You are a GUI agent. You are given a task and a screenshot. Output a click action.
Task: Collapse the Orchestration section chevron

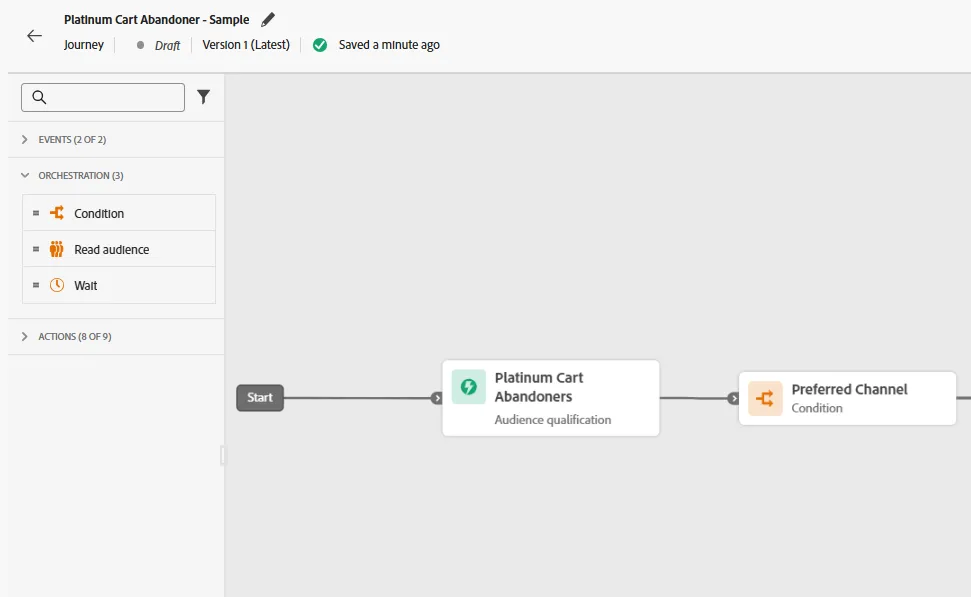click(25, 175)
